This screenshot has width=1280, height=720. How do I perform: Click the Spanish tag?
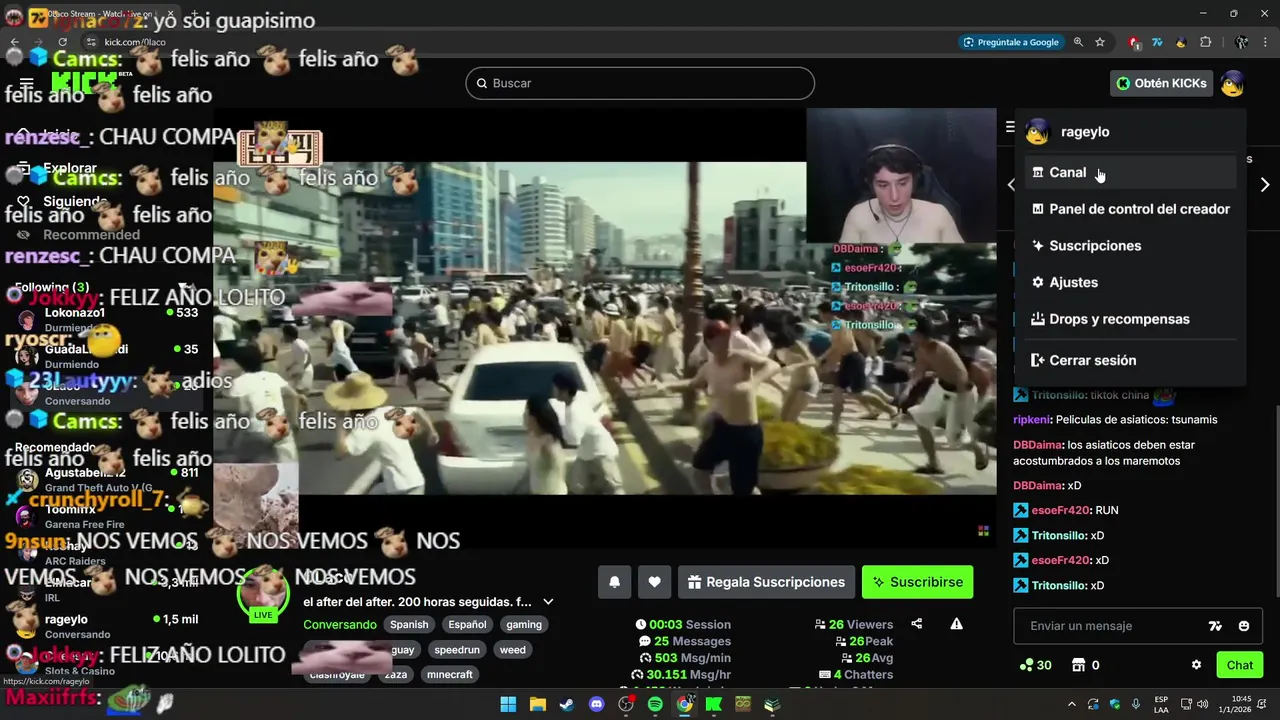409,624
